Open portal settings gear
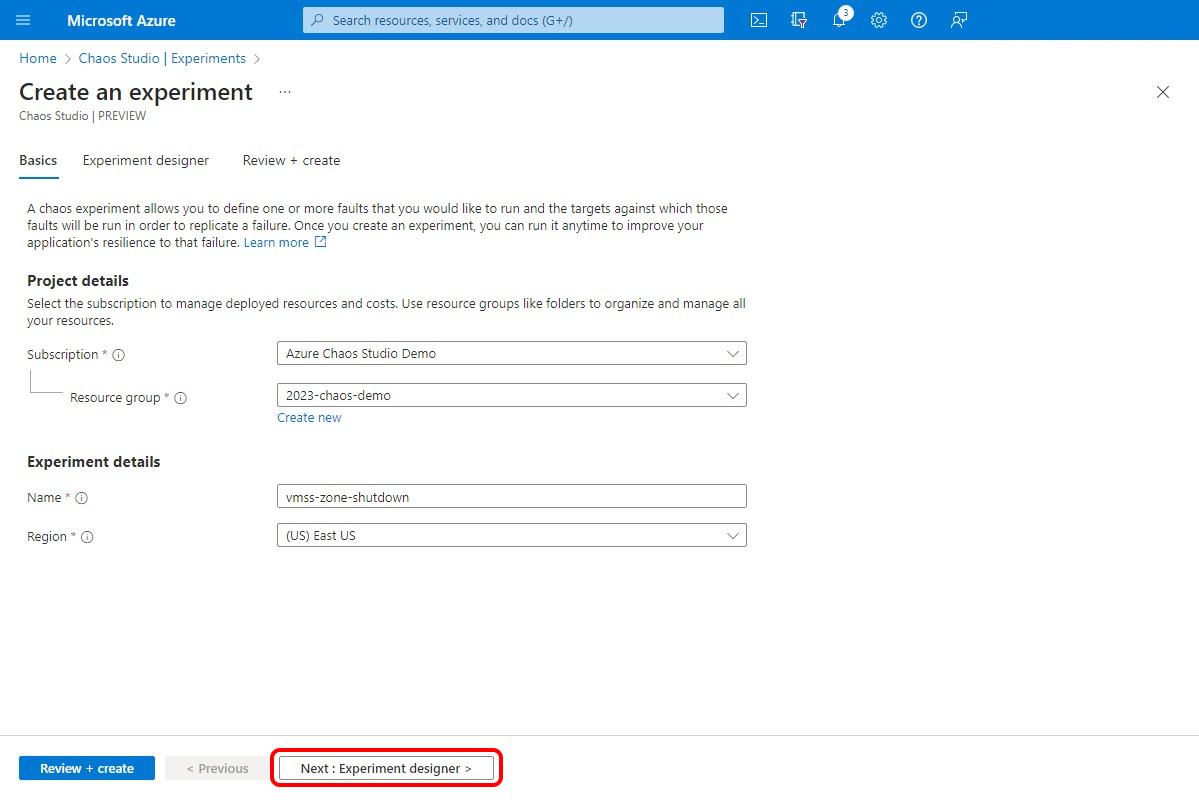 [879, 20]
